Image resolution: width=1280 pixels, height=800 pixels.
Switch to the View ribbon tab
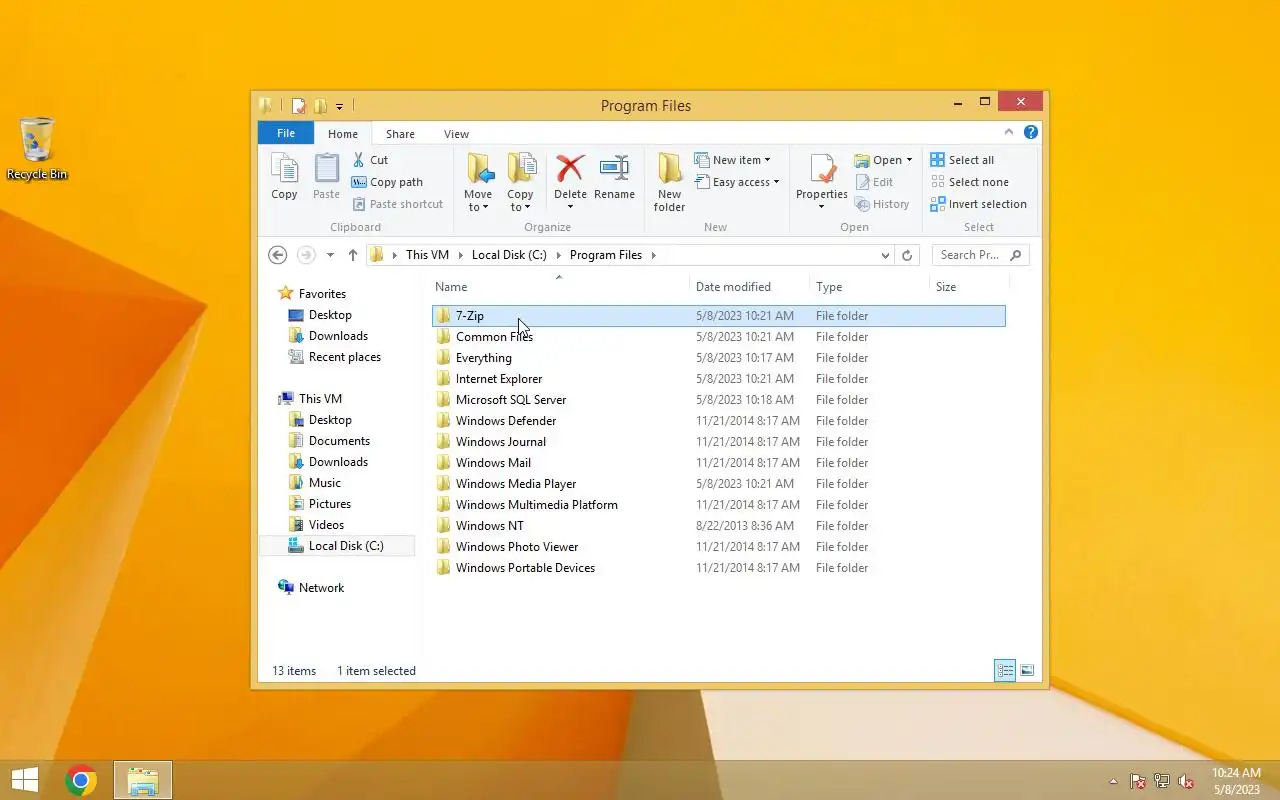point(456,134)
